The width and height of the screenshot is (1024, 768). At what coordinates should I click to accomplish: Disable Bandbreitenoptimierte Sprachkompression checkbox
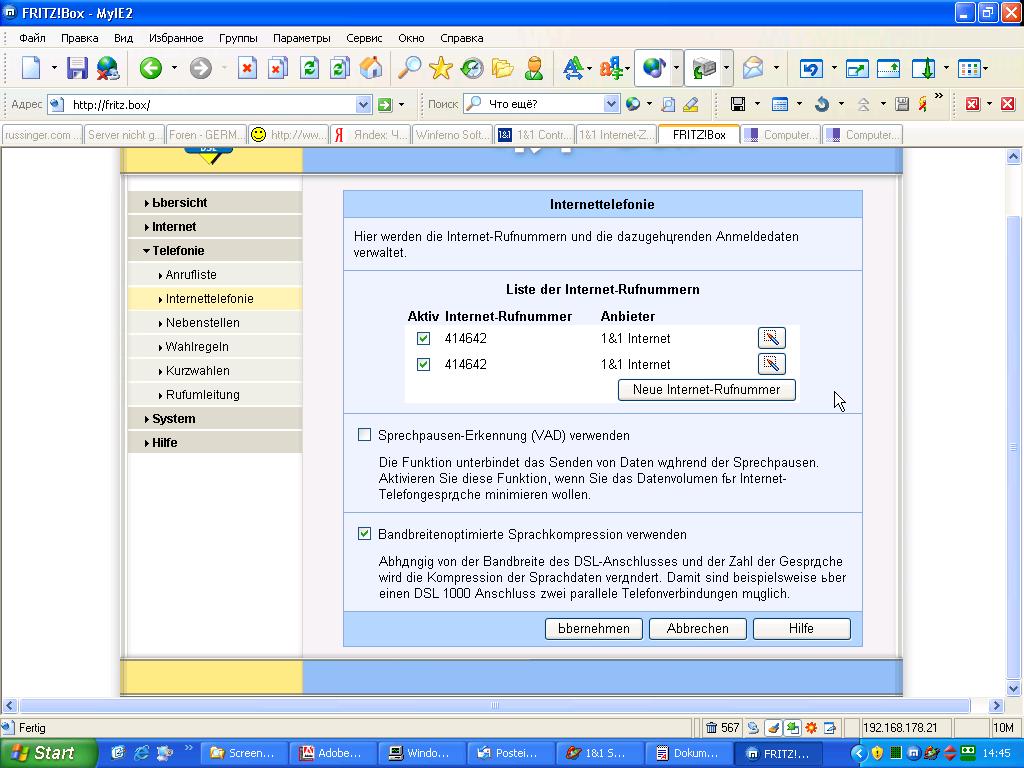tap(364, 534)
